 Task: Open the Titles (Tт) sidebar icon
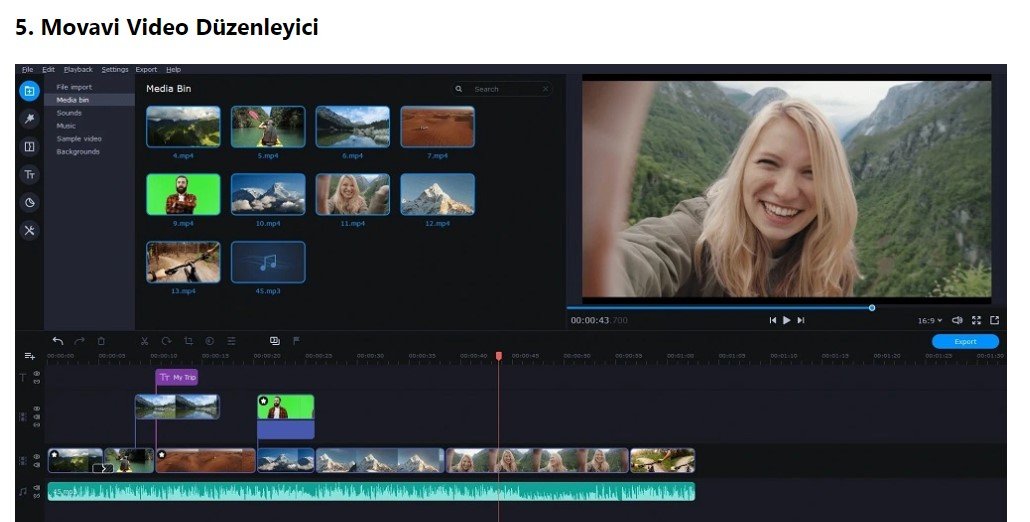click(30, 175)
